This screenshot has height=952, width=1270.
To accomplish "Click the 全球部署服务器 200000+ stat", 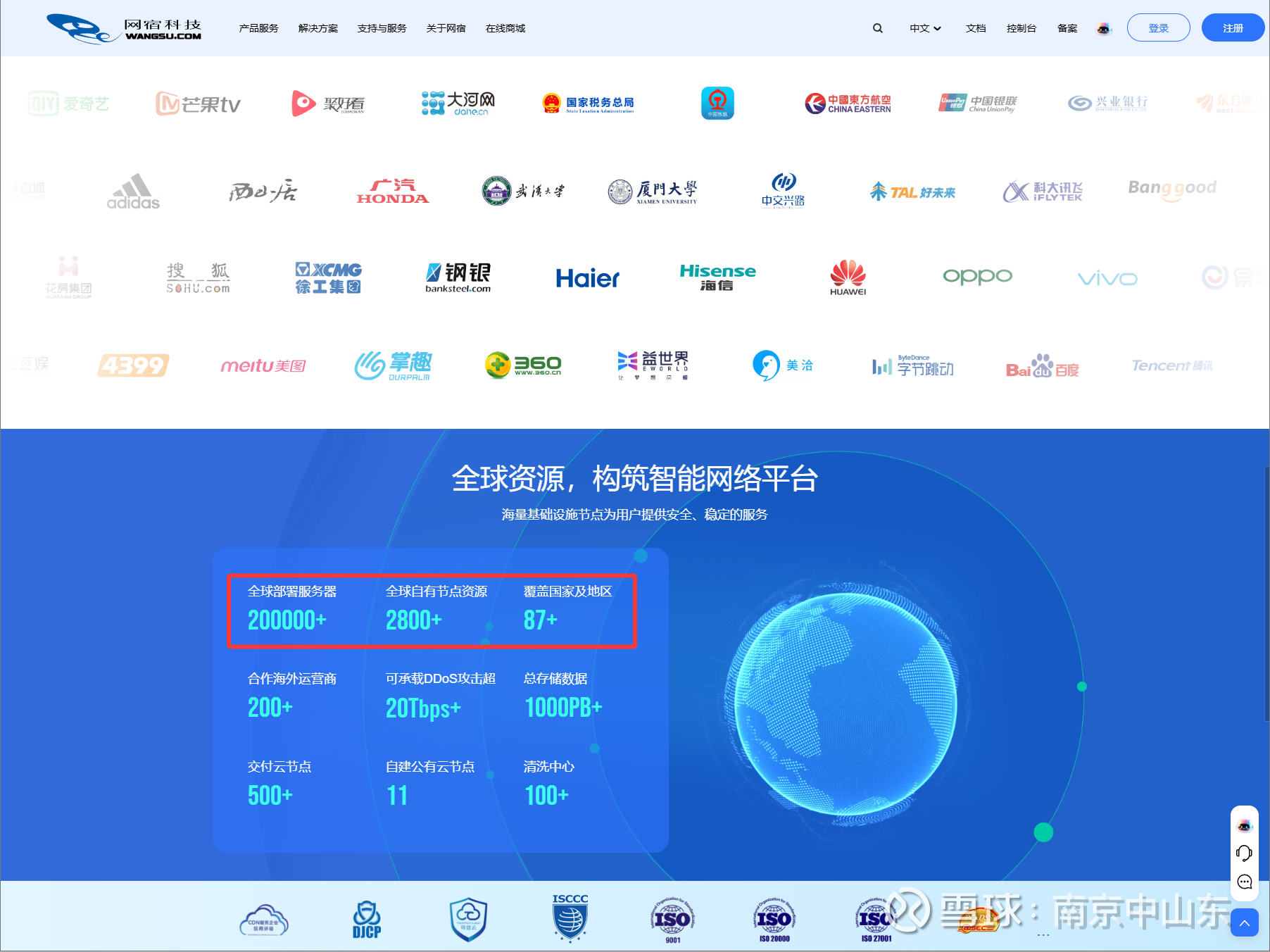I will [x=292, y=609].
